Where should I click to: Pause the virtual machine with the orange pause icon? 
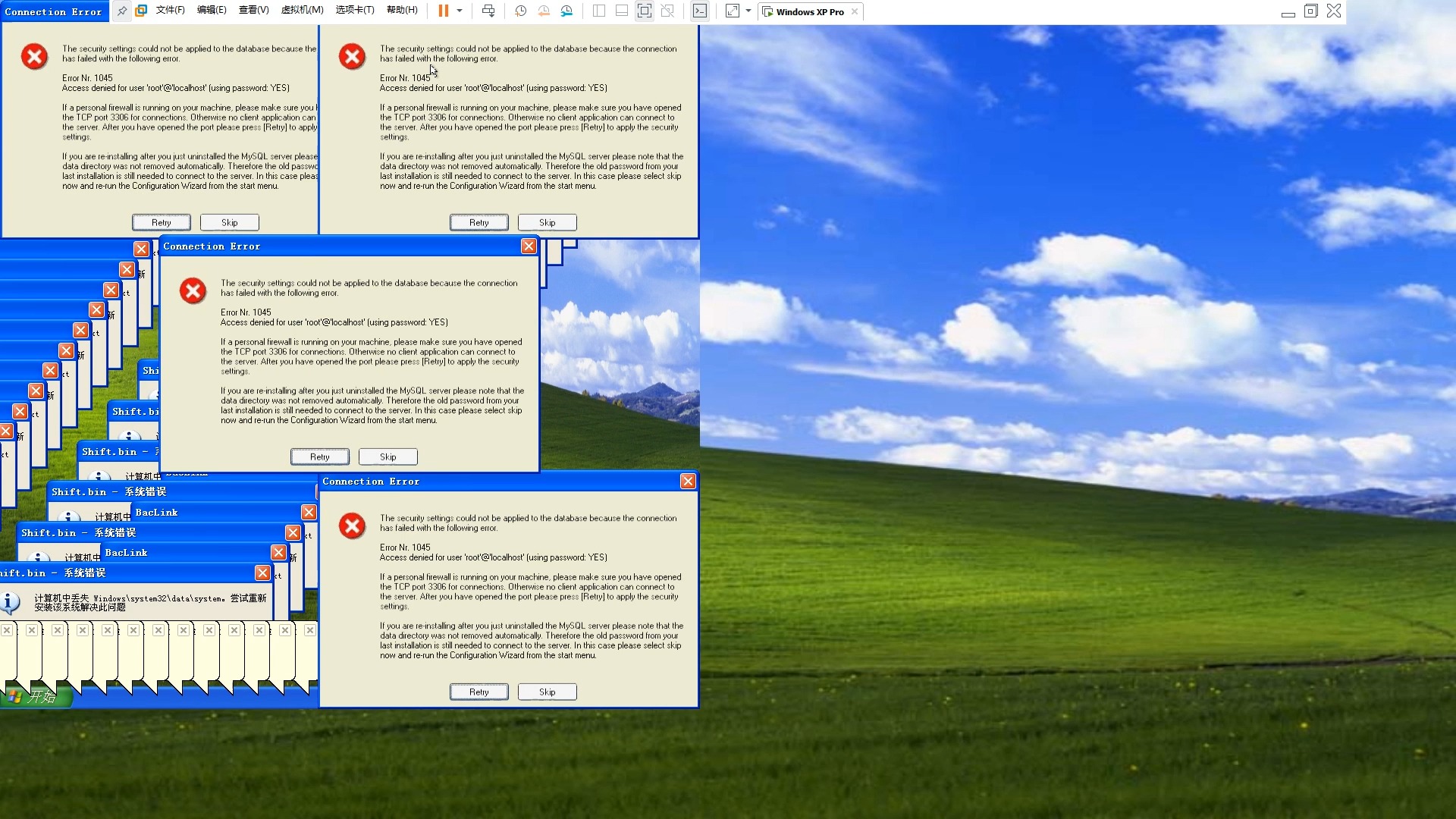[x=444, y=11]
